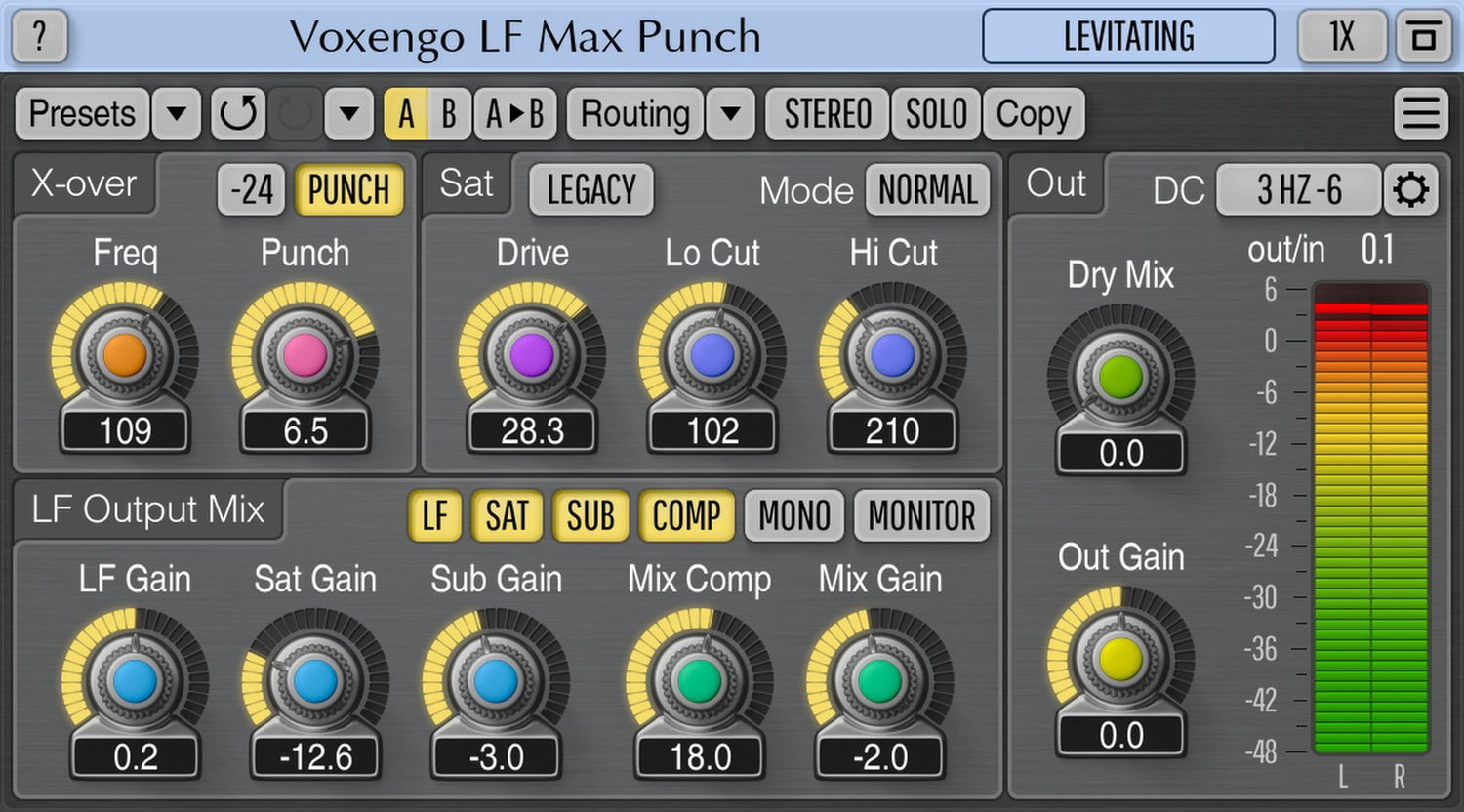Viewport: 1464px width, 812px height.
Task: Click the yellow Out Gain knob
Action: [1120, 659]
